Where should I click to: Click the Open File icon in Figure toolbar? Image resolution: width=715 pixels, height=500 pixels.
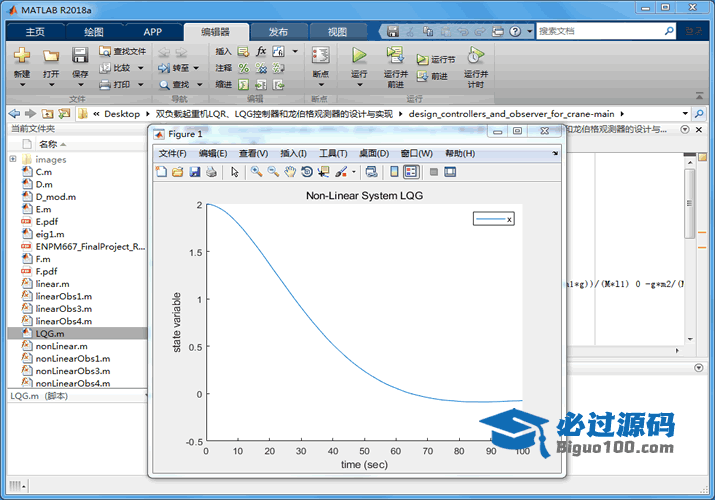click(178, 172)
